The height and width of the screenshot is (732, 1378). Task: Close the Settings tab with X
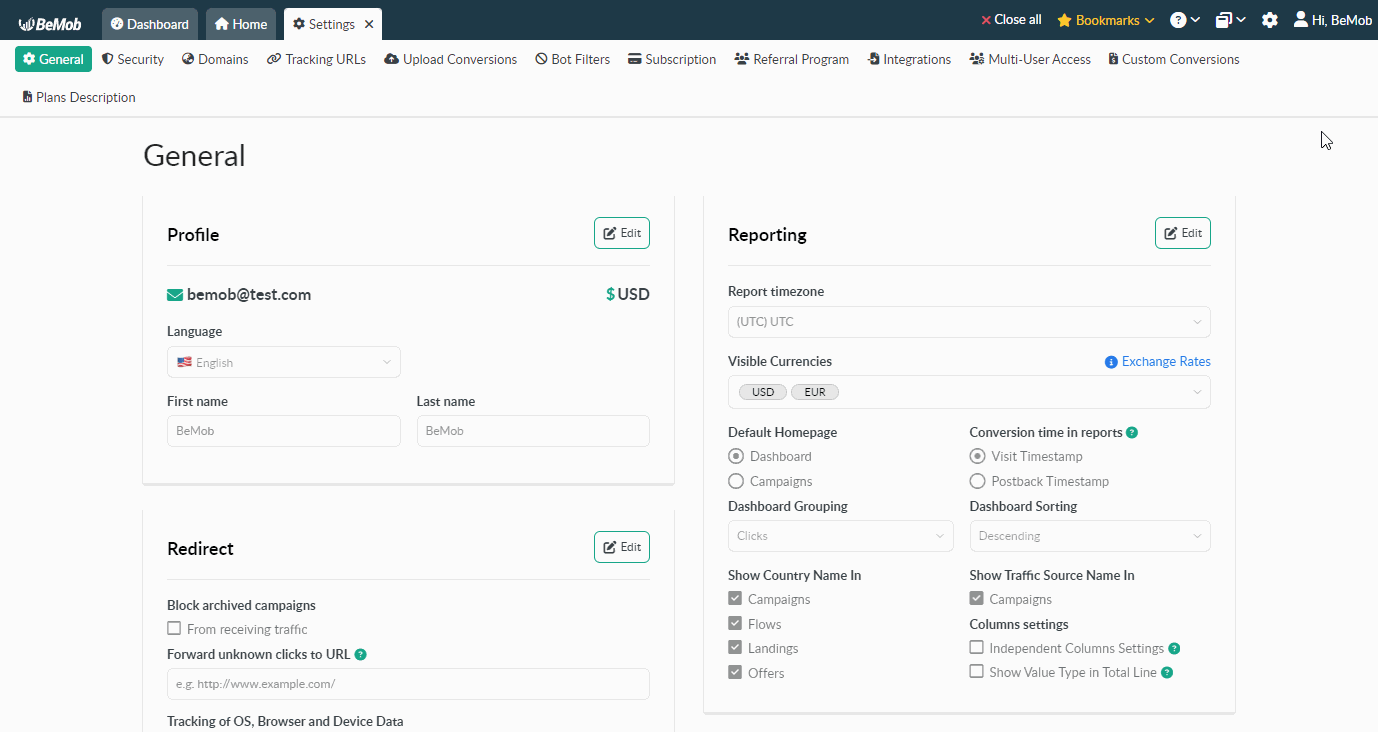point(369,24)
